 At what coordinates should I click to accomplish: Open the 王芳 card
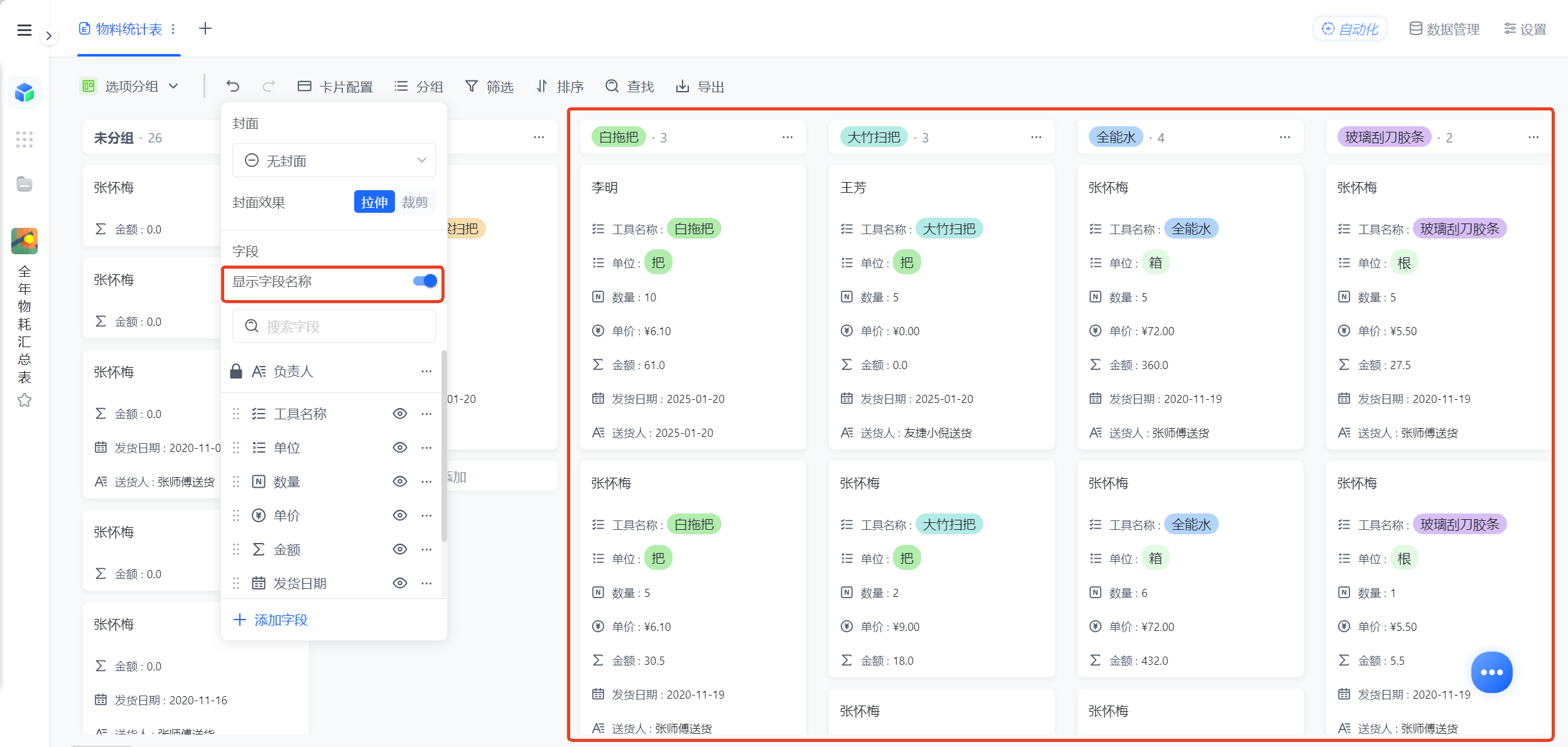941,307
